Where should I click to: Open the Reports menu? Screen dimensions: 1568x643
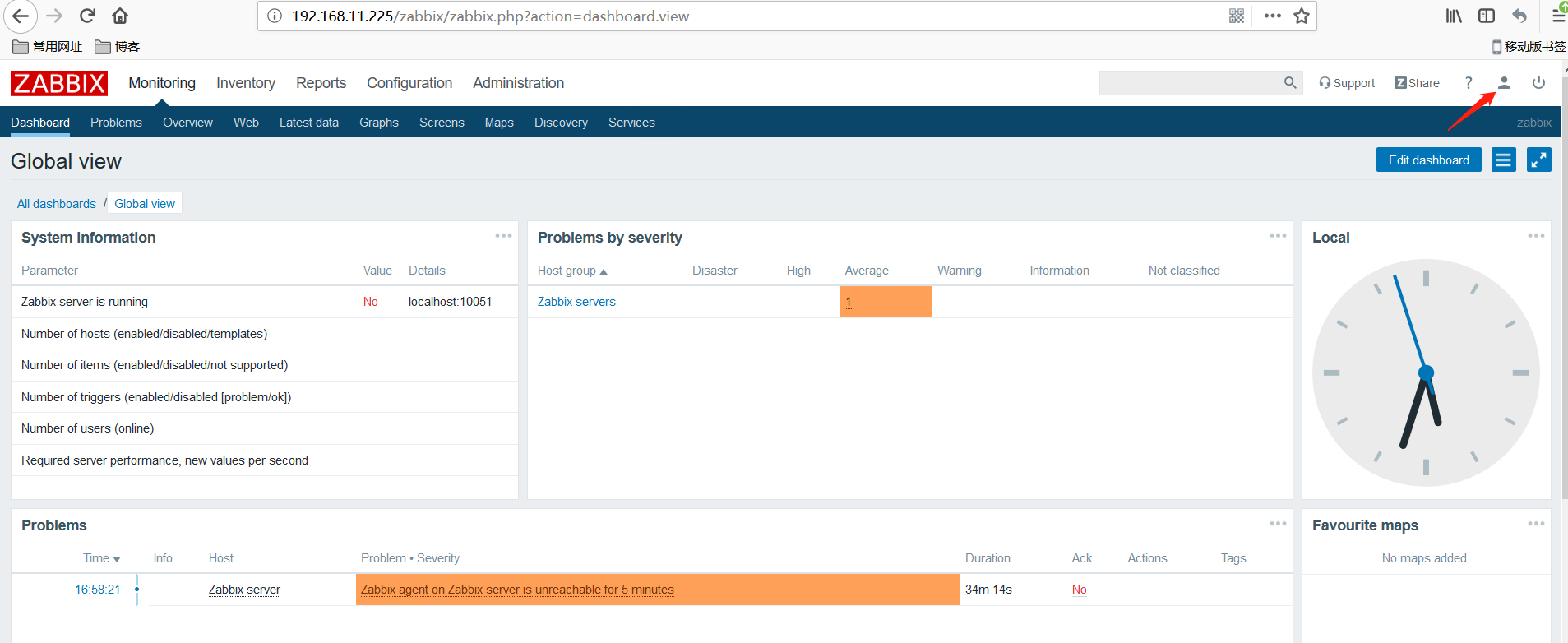pyautogui.click(x=321, y=83)
